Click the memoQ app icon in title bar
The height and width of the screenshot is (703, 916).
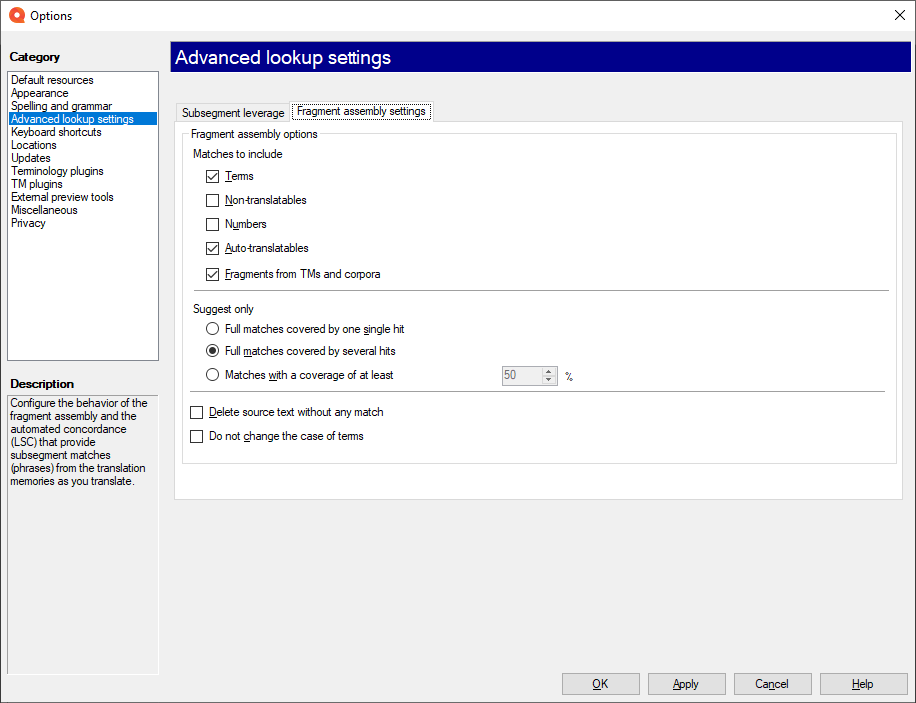tap(16, 15)
